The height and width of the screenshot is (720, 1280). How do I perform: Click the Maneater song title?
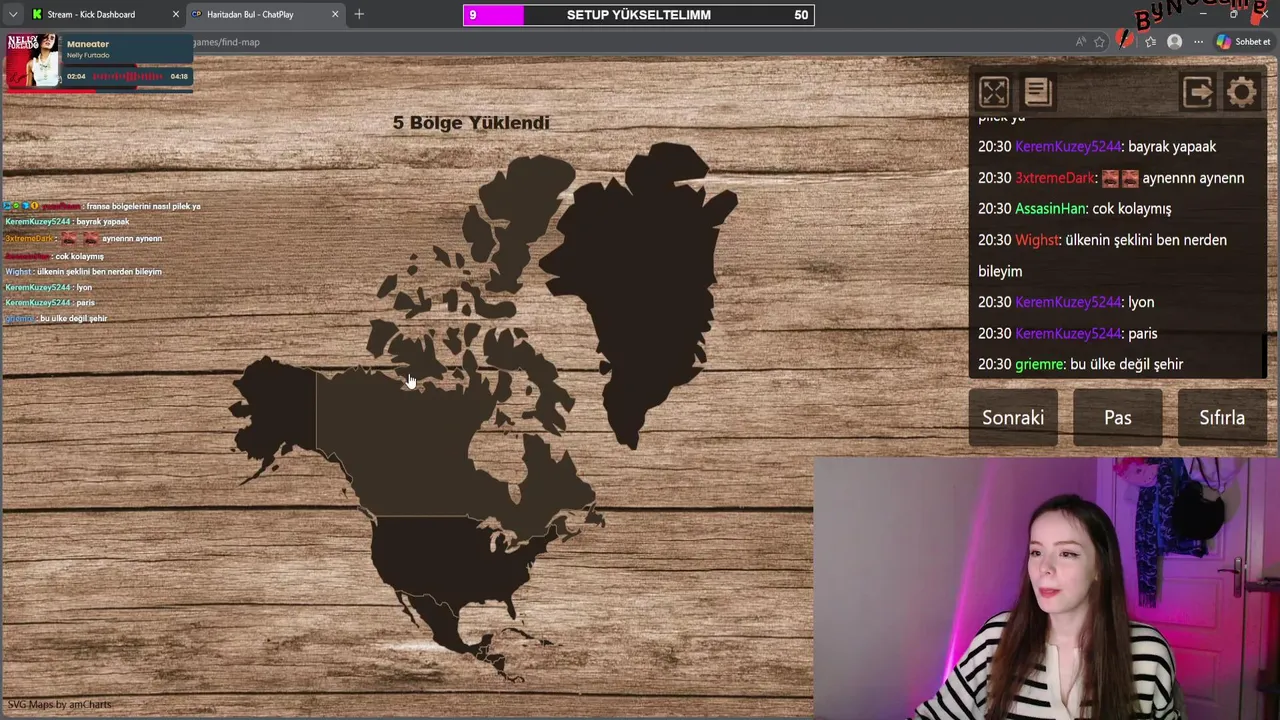(88, 44)
